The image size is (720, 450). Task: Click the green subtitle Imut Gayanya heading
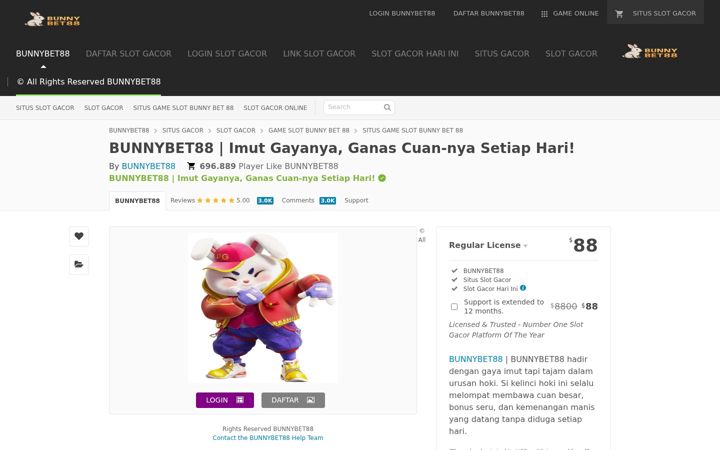[242, 178]
